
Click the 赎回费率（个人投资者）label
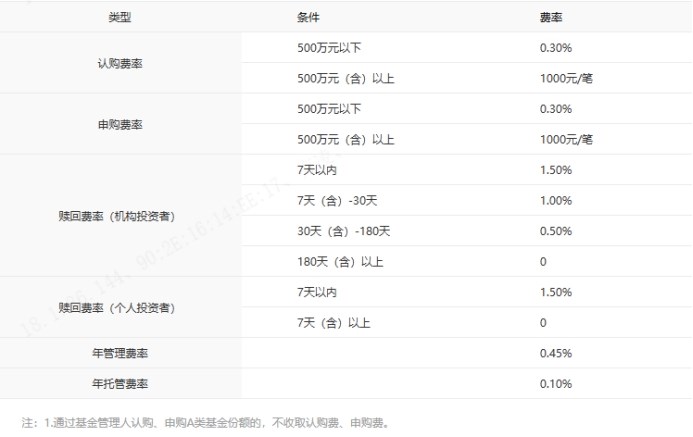(119, 307)
